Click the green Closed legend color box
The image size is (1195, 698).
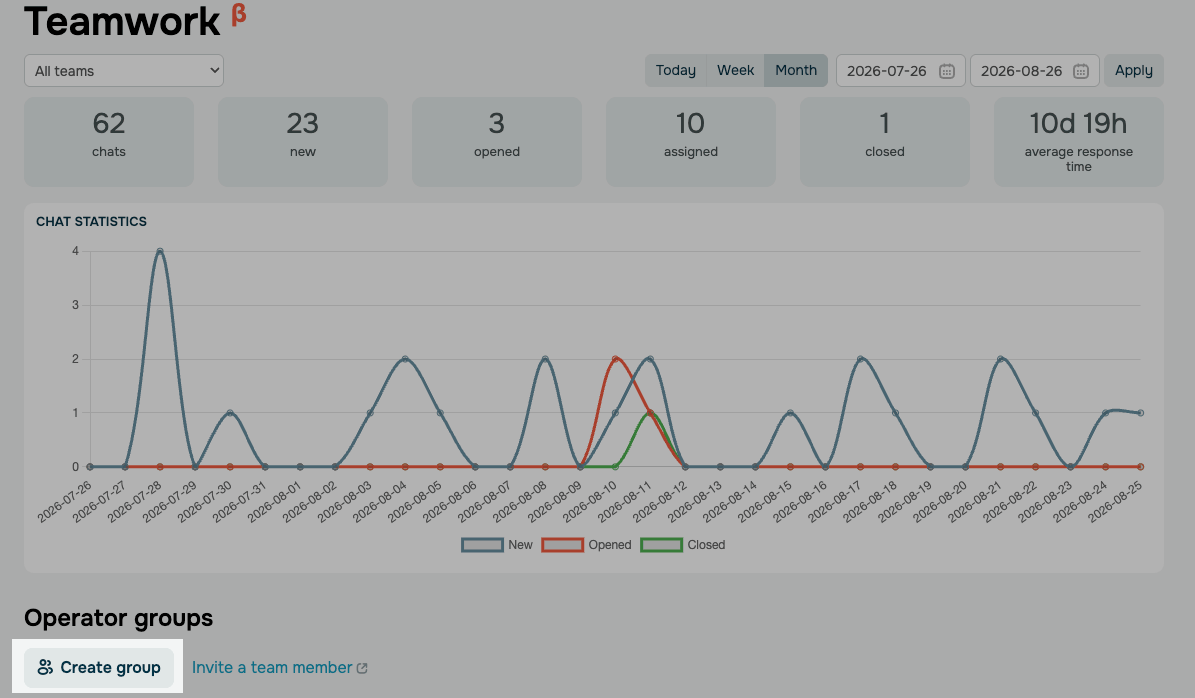[662, 545]
